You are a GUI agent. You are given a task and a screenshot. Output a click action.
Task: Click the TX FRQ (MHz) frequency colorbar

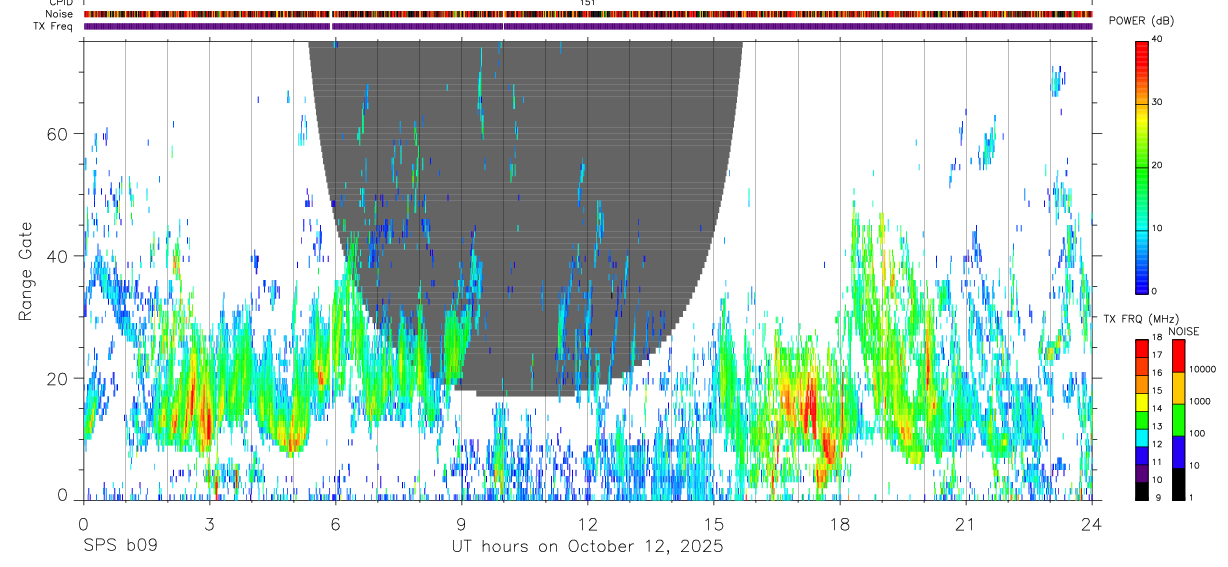click(x=1141, y=420)
